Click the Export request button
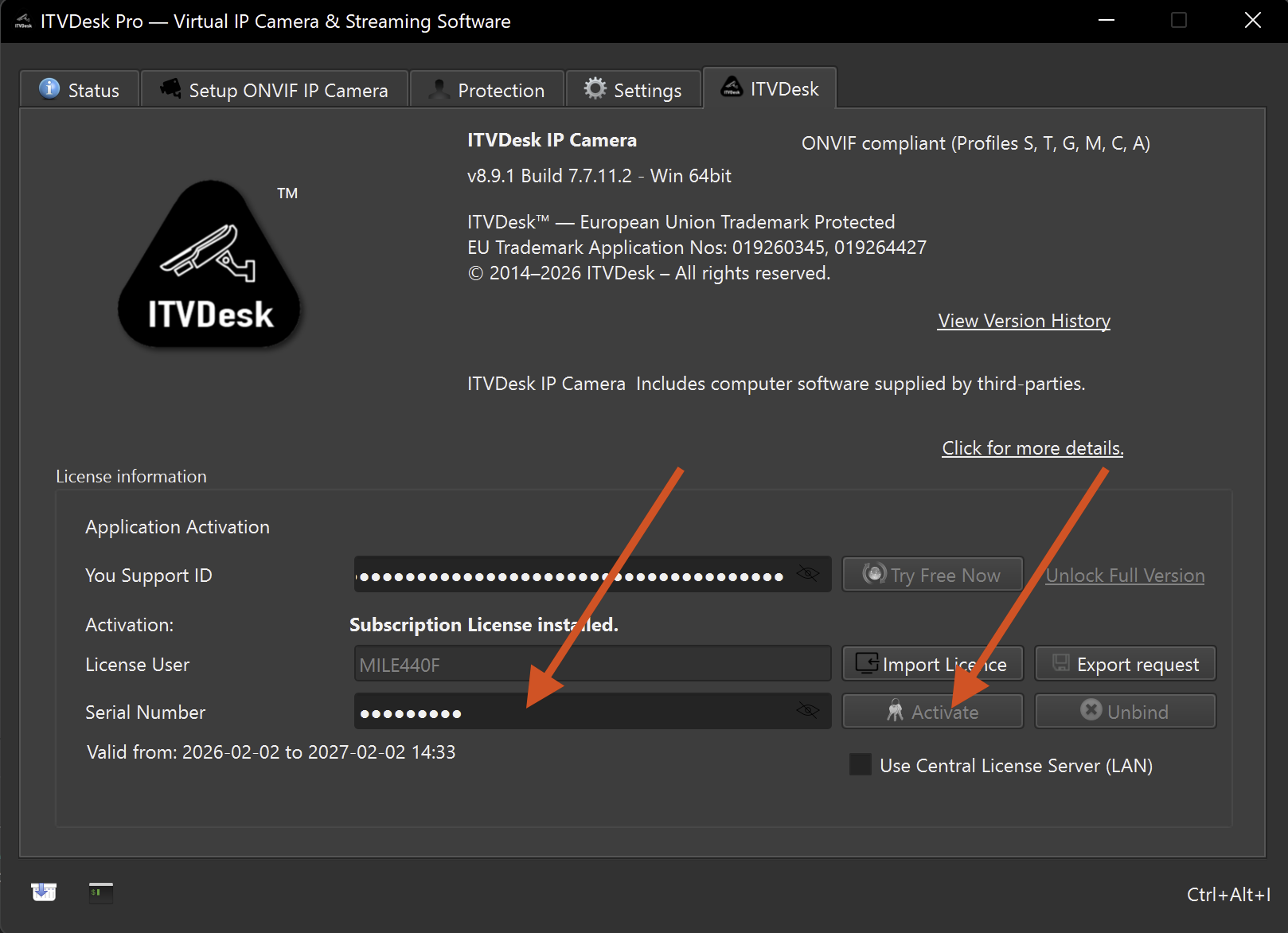Viewport: 1288px width, 933px height. click(x=1125, y=664)
